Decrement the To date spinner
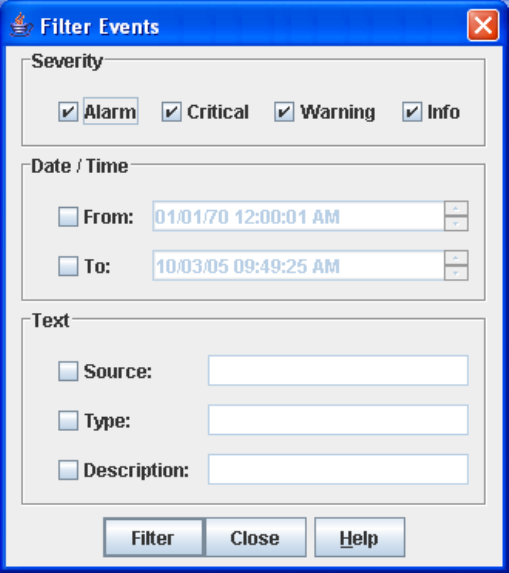 (456, 273)
